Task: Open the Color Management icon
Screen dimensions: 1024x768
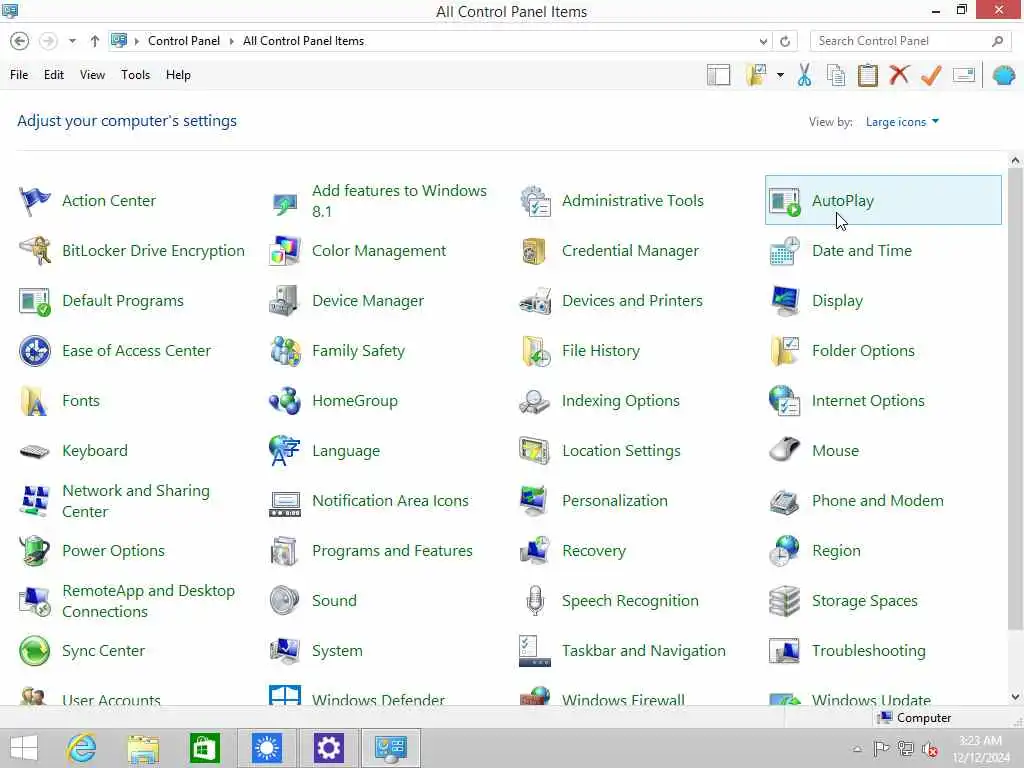Action: point(285,251)
